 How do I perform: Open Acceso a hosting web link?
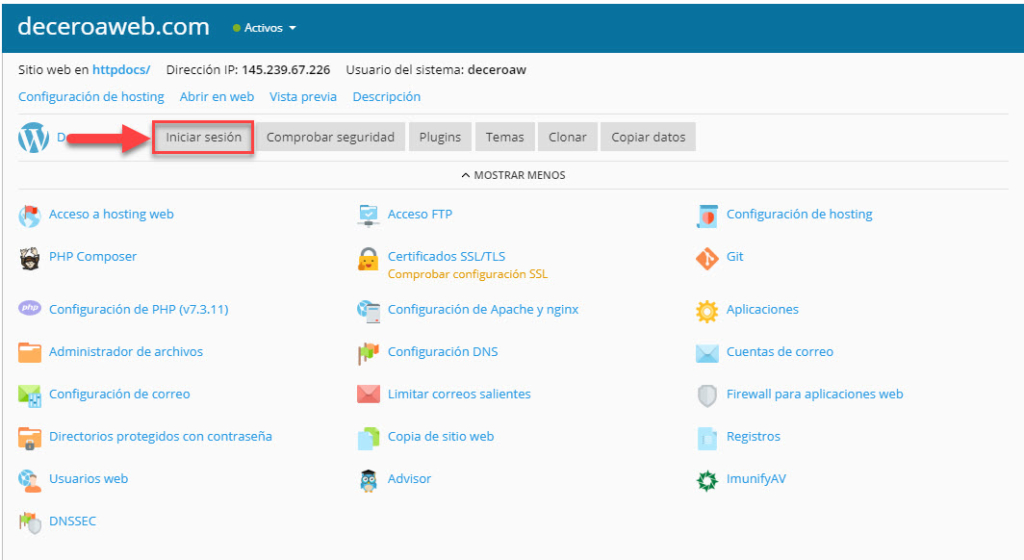112,214
